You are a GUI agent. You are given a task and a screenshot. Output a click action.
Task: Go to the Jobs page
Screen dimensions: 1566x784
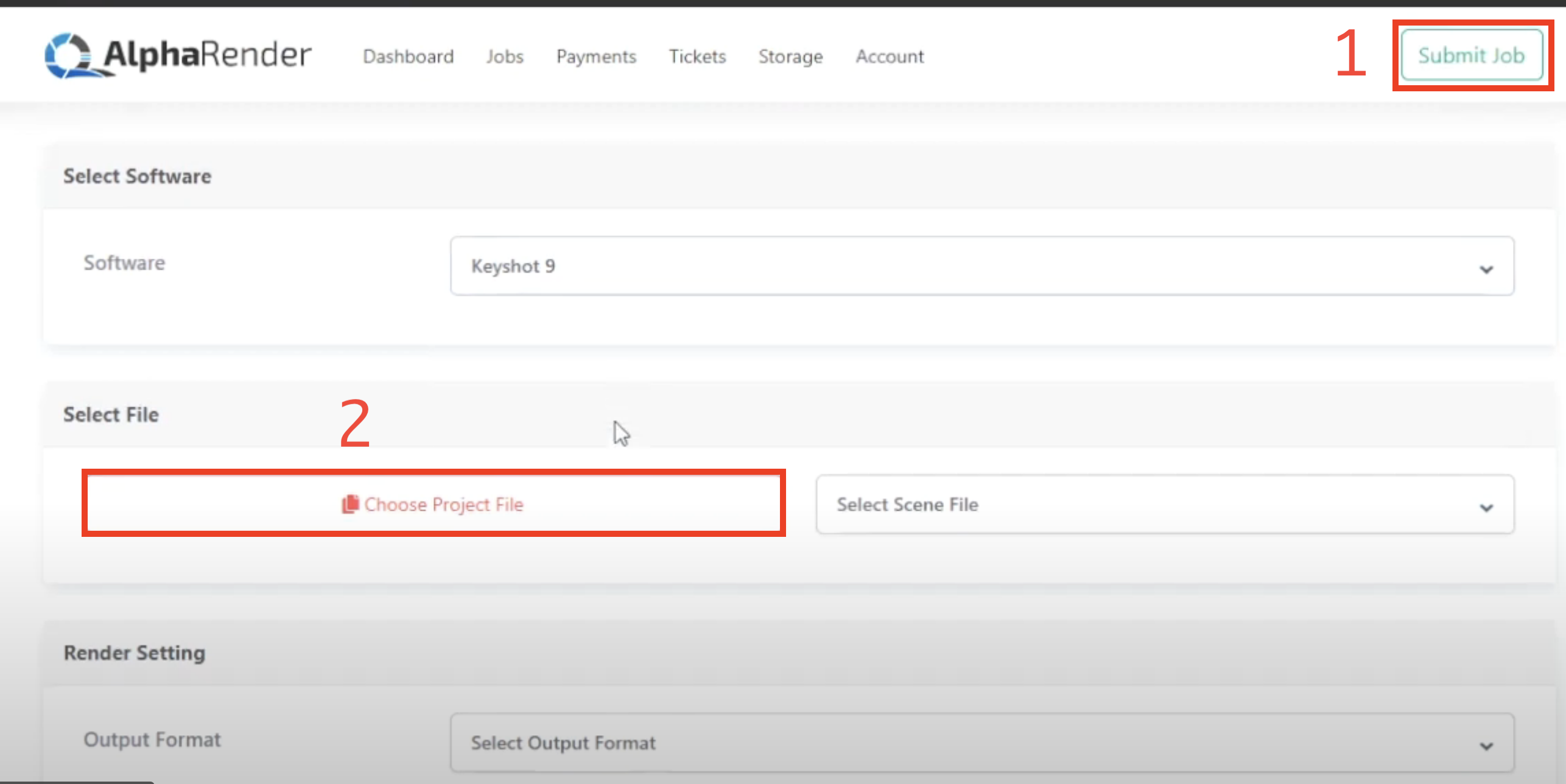[x=505, y=57]
